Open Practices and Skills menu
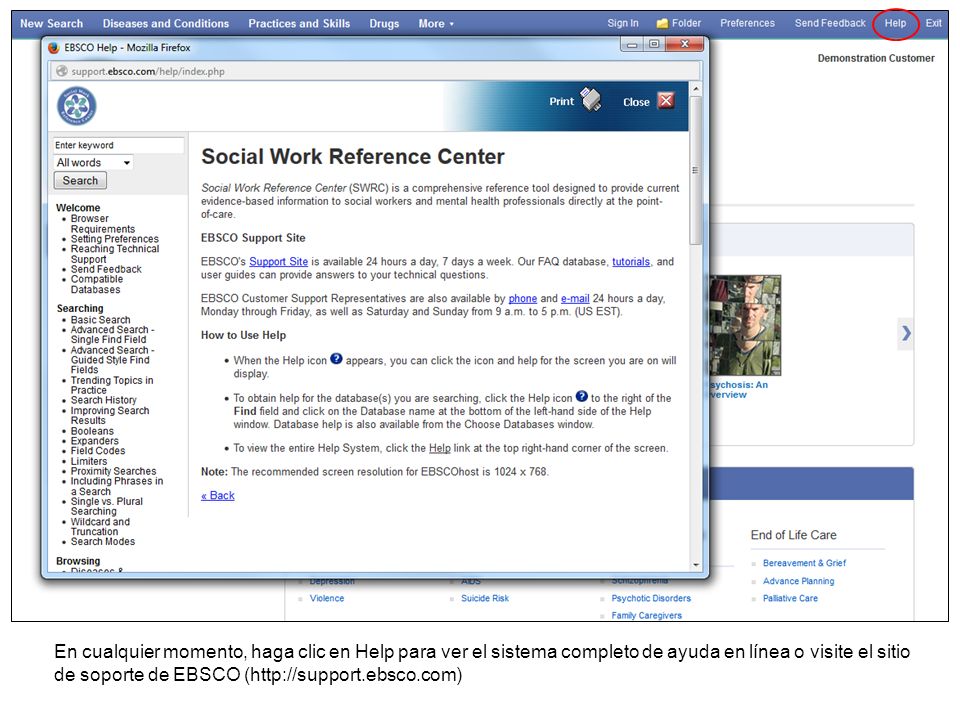This screenshot has width=960, height=720. 299,24
